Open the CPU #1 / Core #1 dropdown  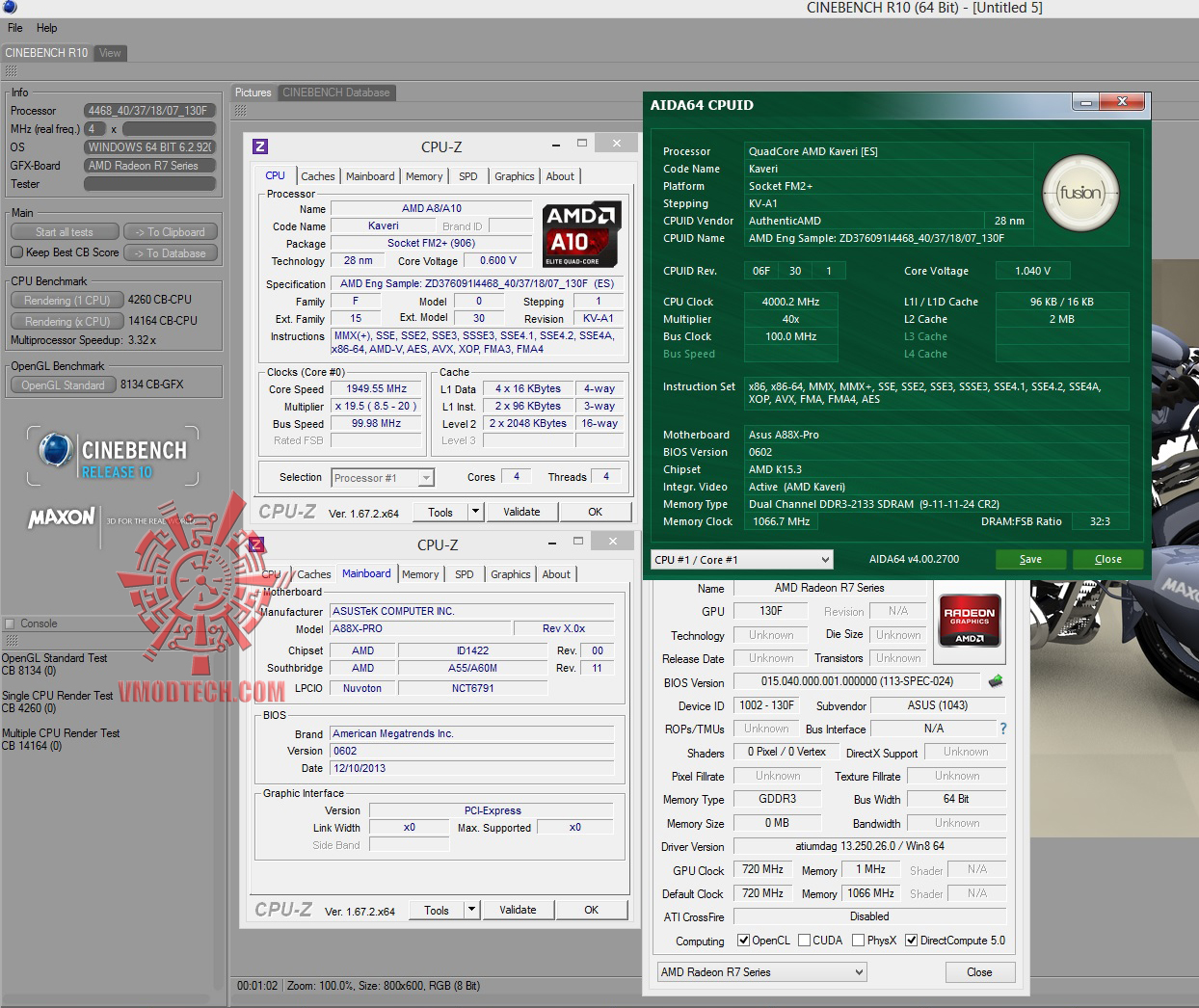click(x=741, y=560)
